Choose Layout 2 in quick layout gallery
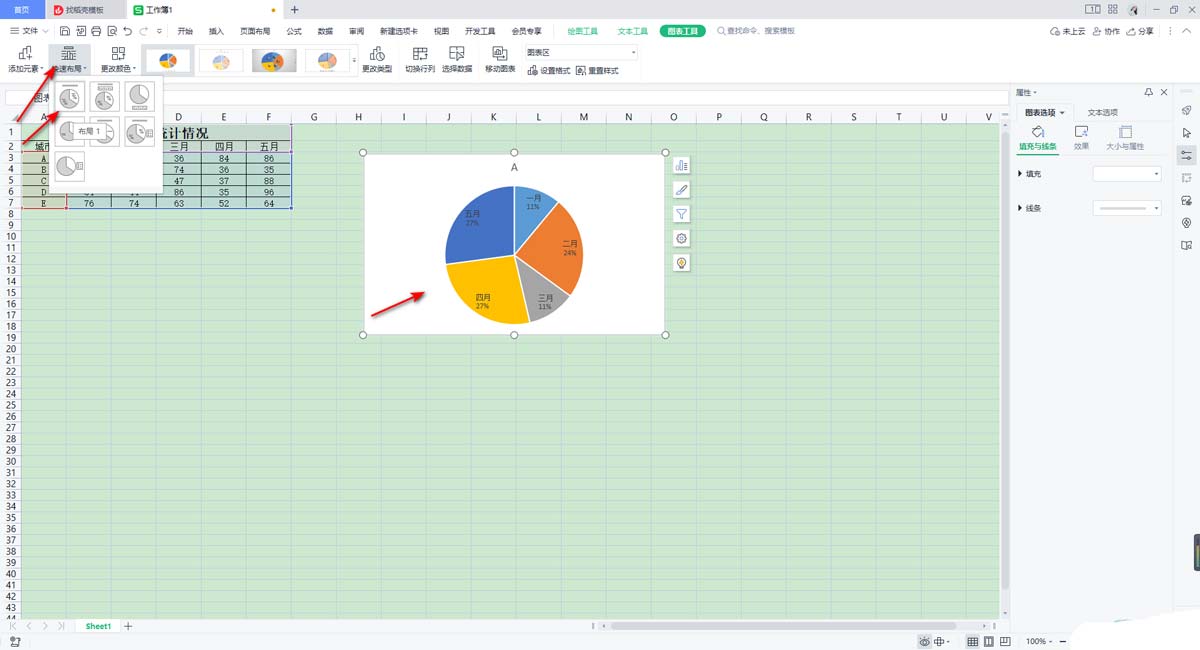Screen dimensions: 1200x650 pyautogui.click(x=105, y=97)
